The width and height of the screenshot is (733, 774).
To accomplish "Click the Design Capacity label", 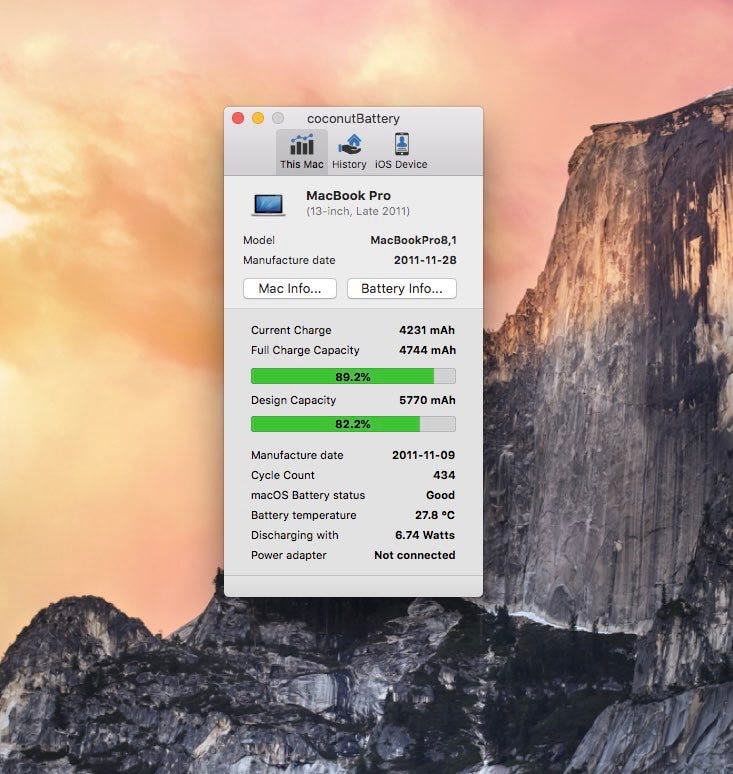I will coord(293,400).
